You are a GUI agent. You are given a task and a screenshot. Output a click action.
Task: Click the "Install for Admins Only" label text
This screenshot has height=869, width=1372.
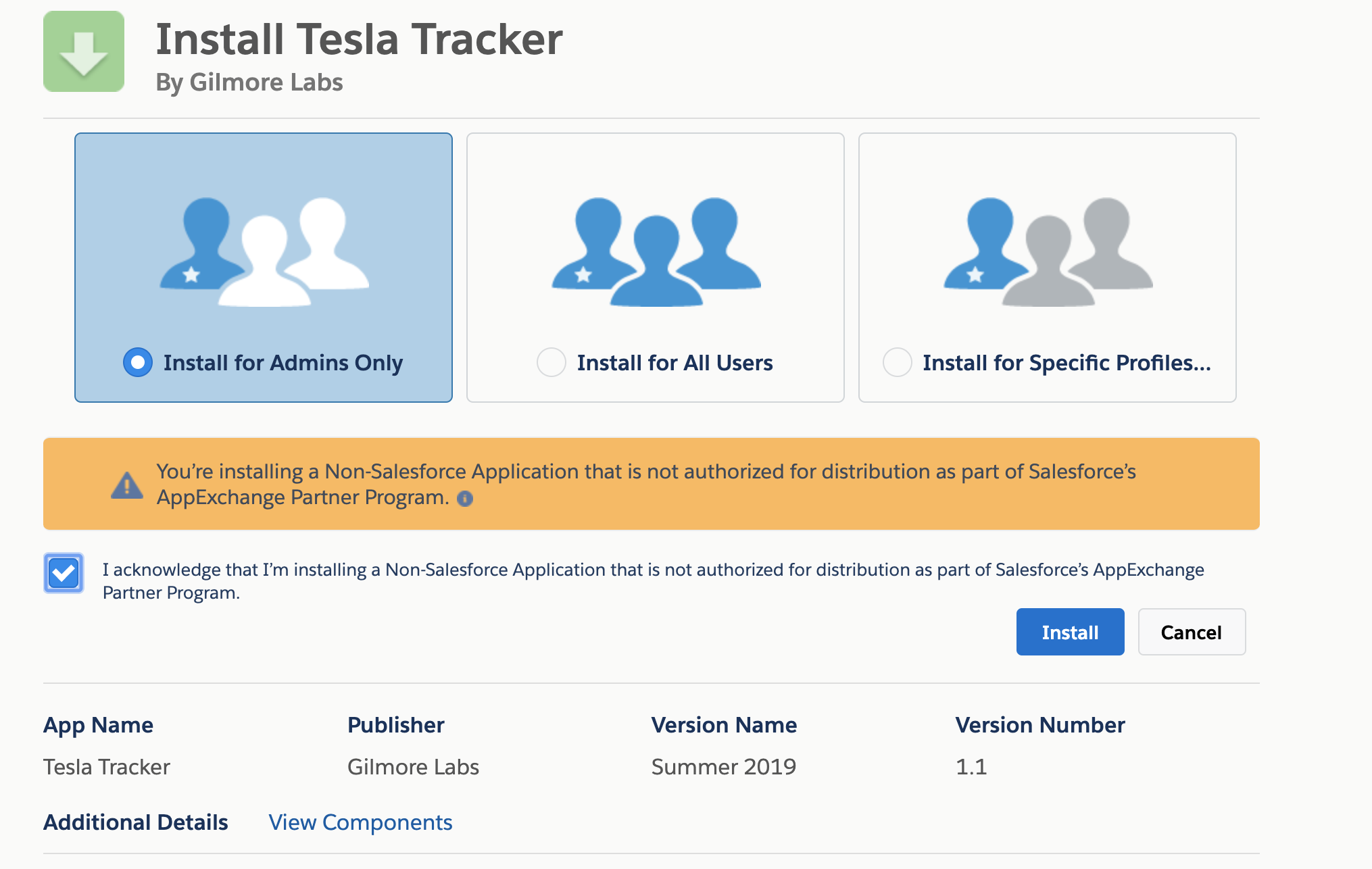283,363
